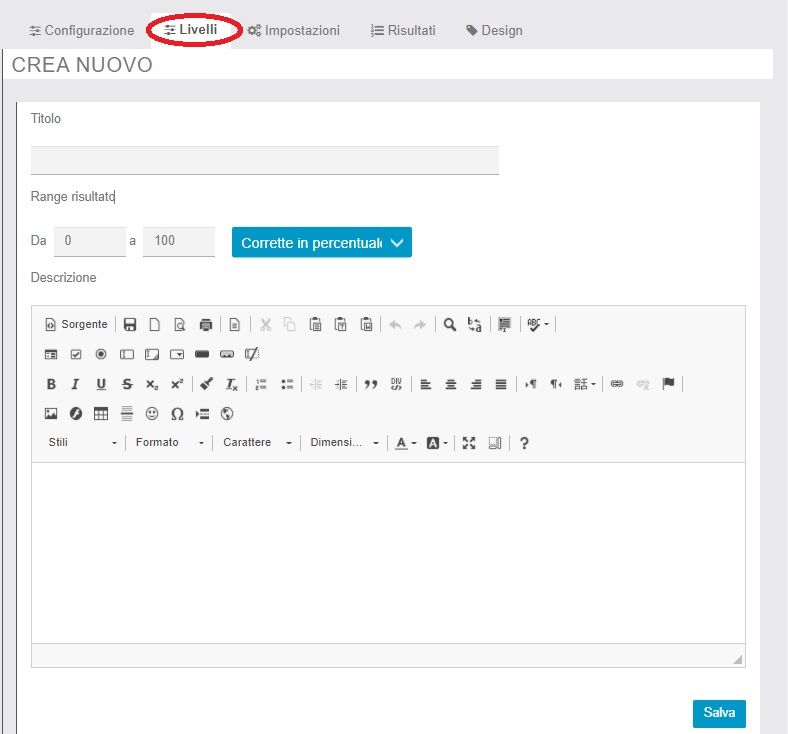The height and width of the screenshot is (734, 788).
Task: Open the text color picker
Action: (x=404, y=443)
